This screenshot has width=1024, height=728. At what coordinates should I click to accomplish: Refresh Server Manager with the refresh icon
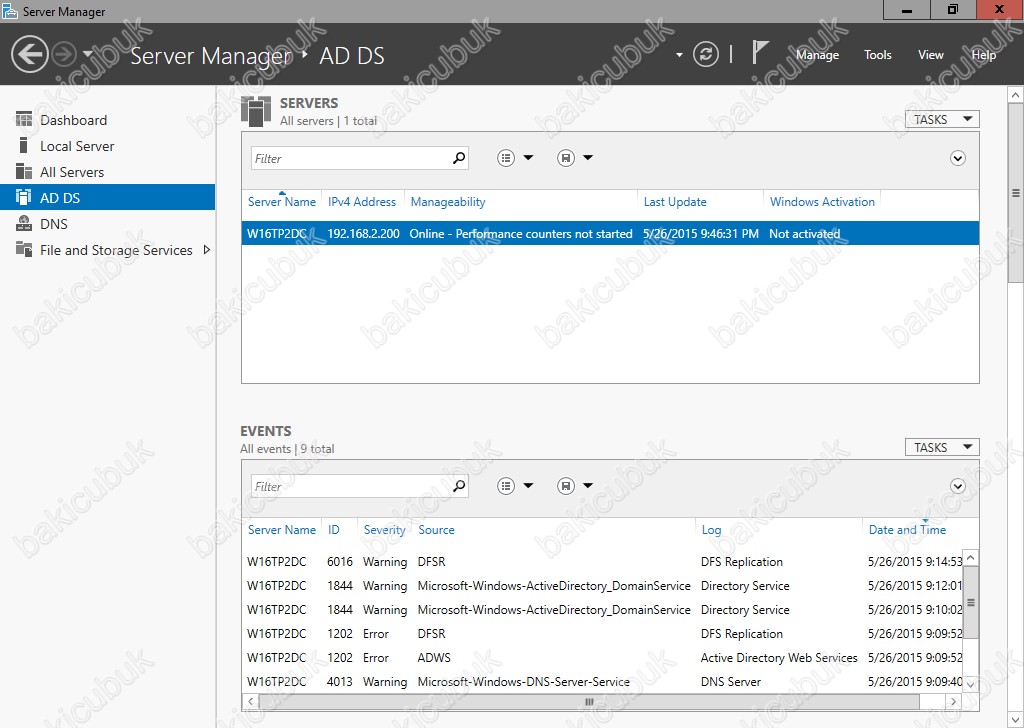click(x=705, y=54)
